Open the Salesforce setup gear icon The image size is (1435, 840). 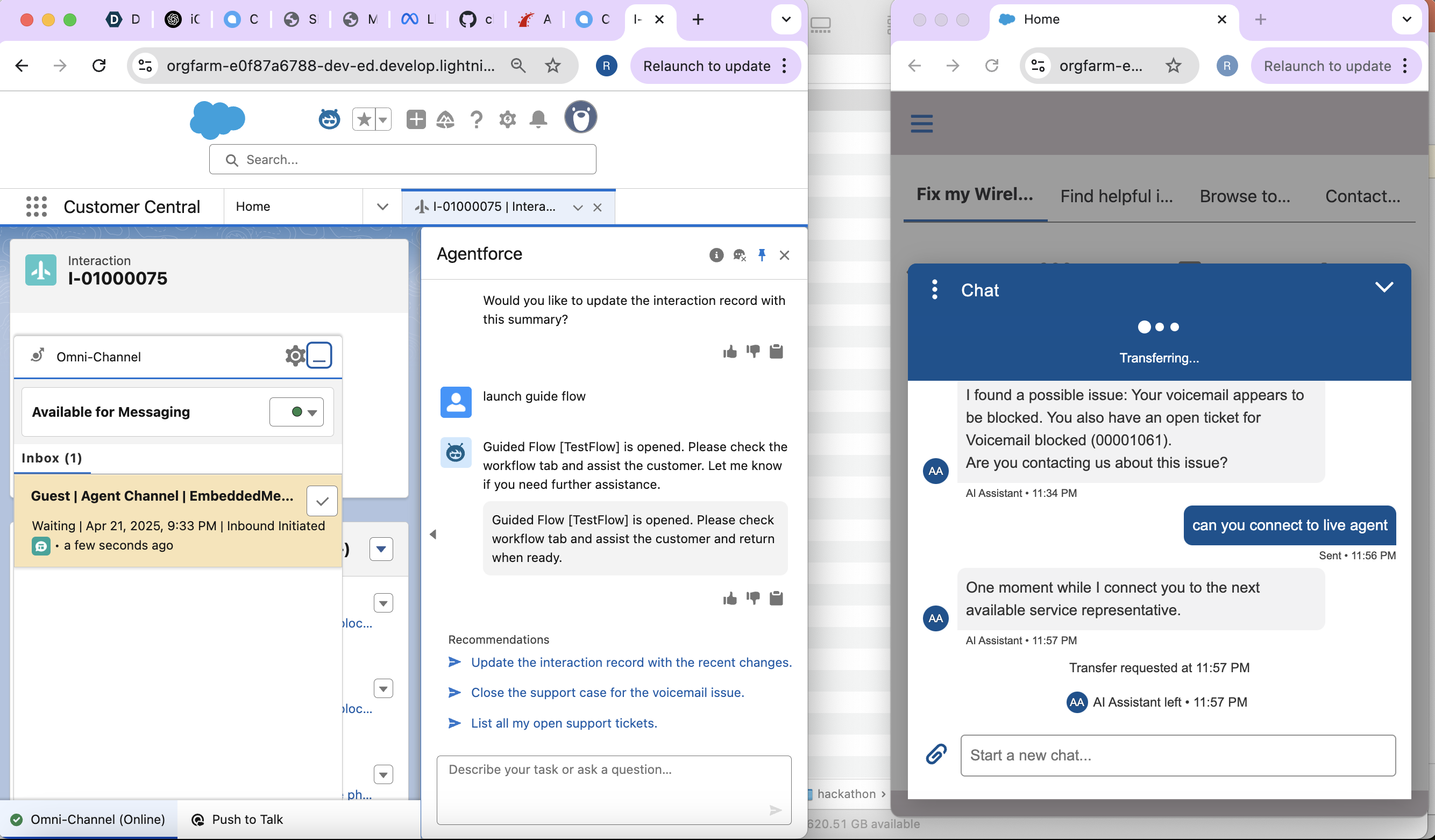pyautogui.click(x=507, y=119)
